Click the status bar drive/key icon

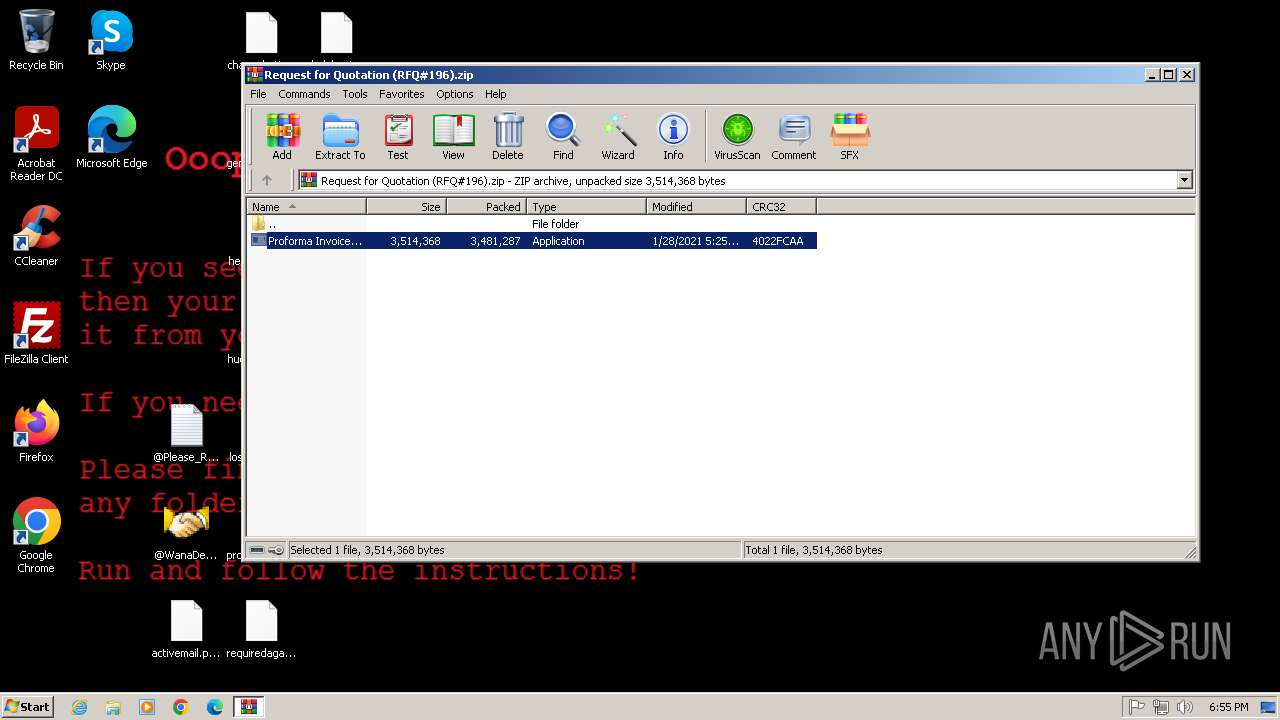tap(265, 550)
